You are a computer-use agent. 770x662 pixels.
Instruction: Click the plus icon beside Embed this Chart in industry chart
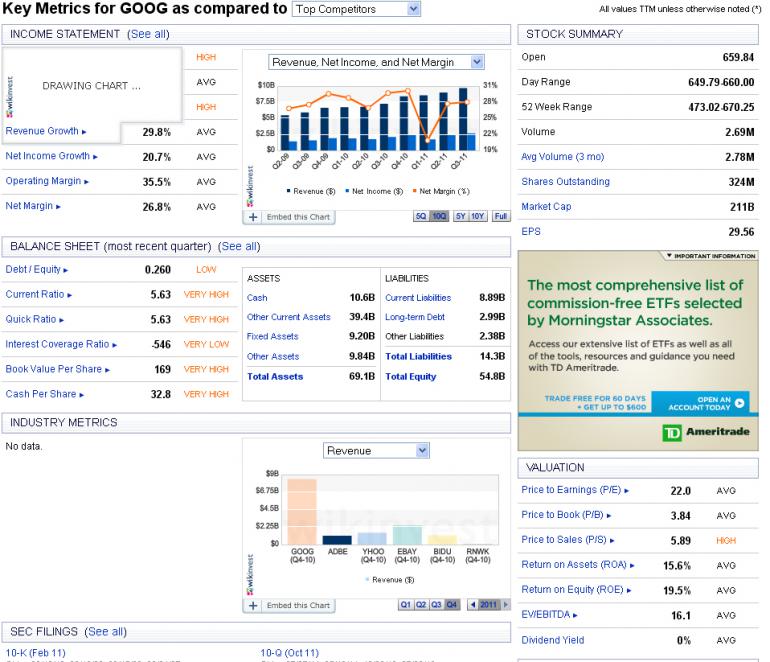[x=253, y=606]
